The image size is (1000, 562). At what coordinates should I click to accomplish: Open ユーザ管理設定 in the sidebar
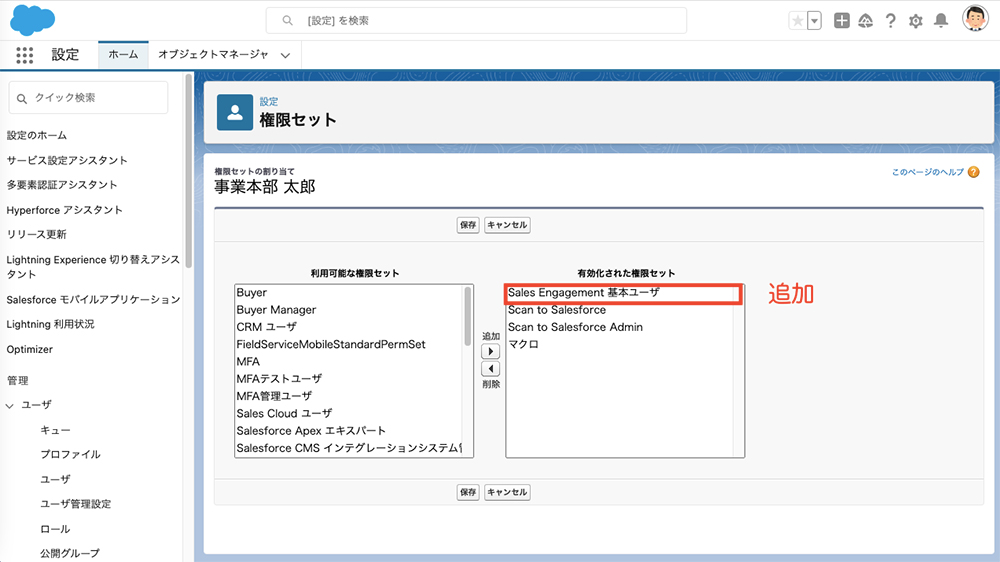coord(75,505)
